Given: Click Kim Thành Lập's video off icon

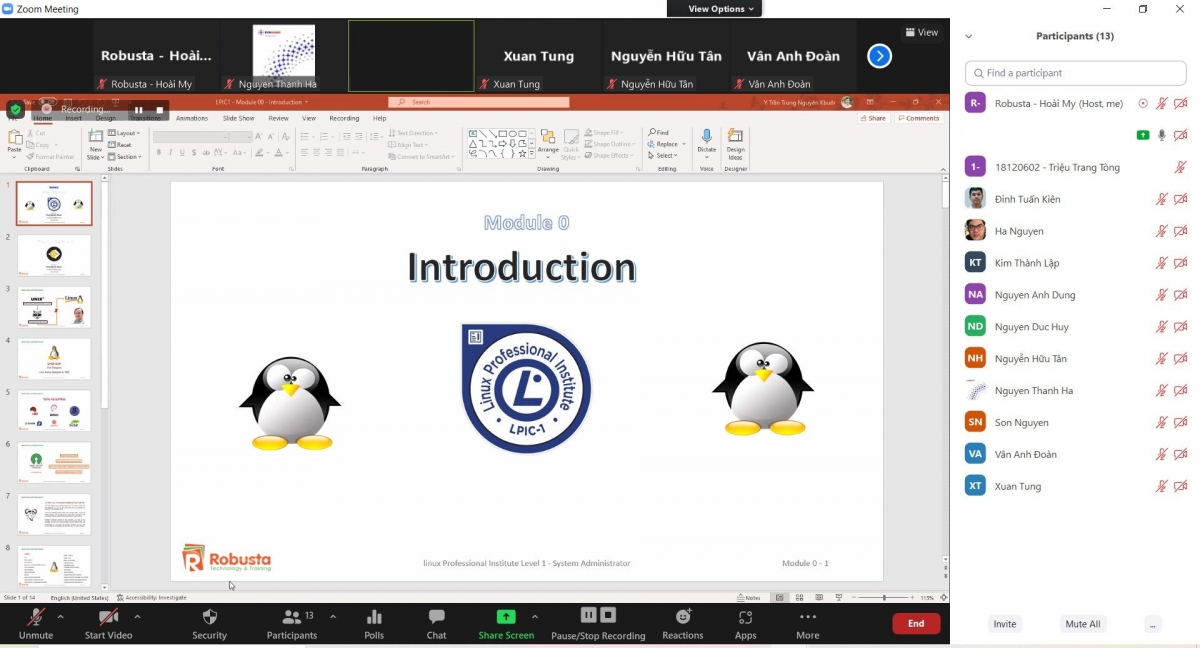Looking at the screenshot, I should tap(1180, 263).
